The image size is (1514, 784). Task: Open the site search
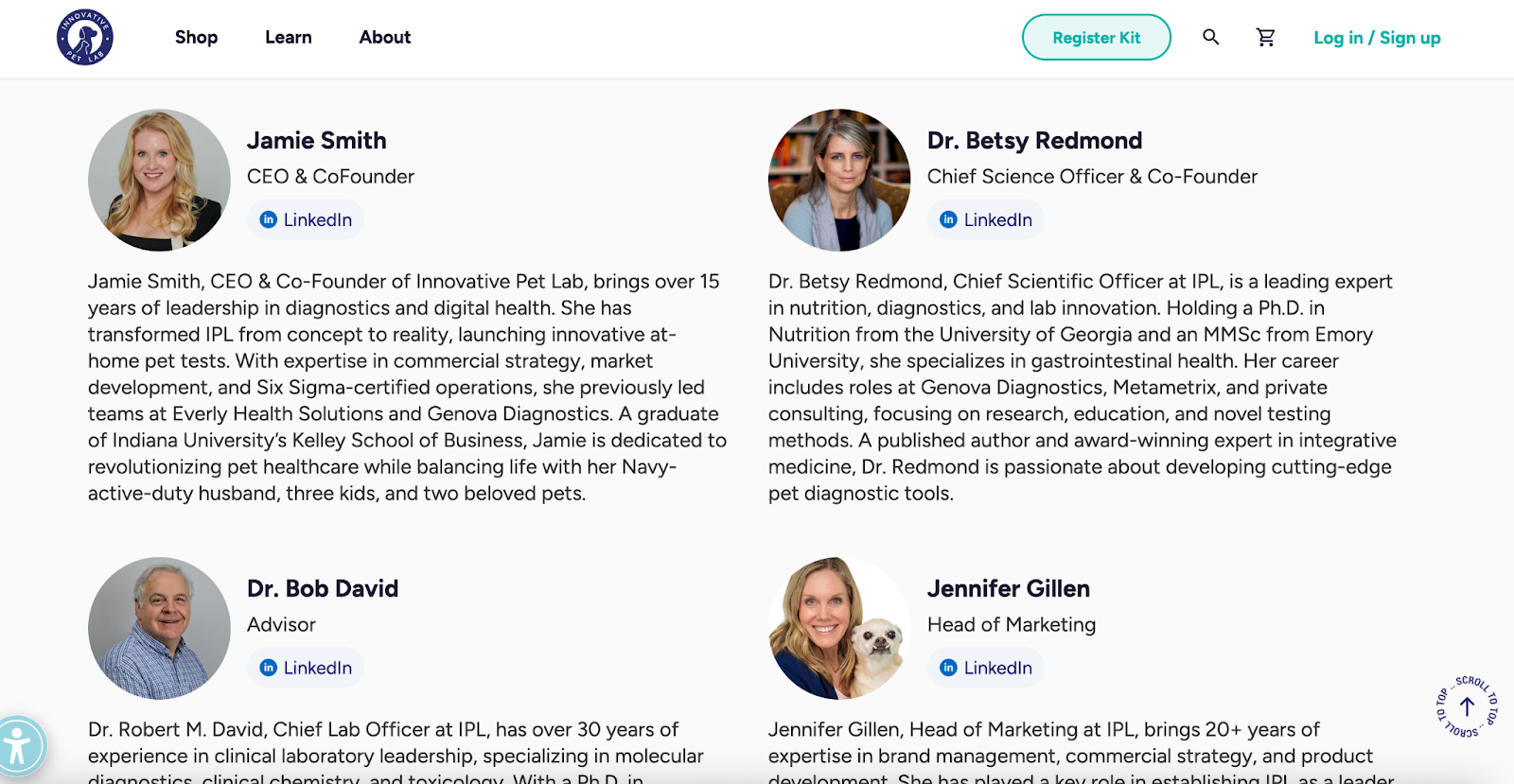point(1210,37)
